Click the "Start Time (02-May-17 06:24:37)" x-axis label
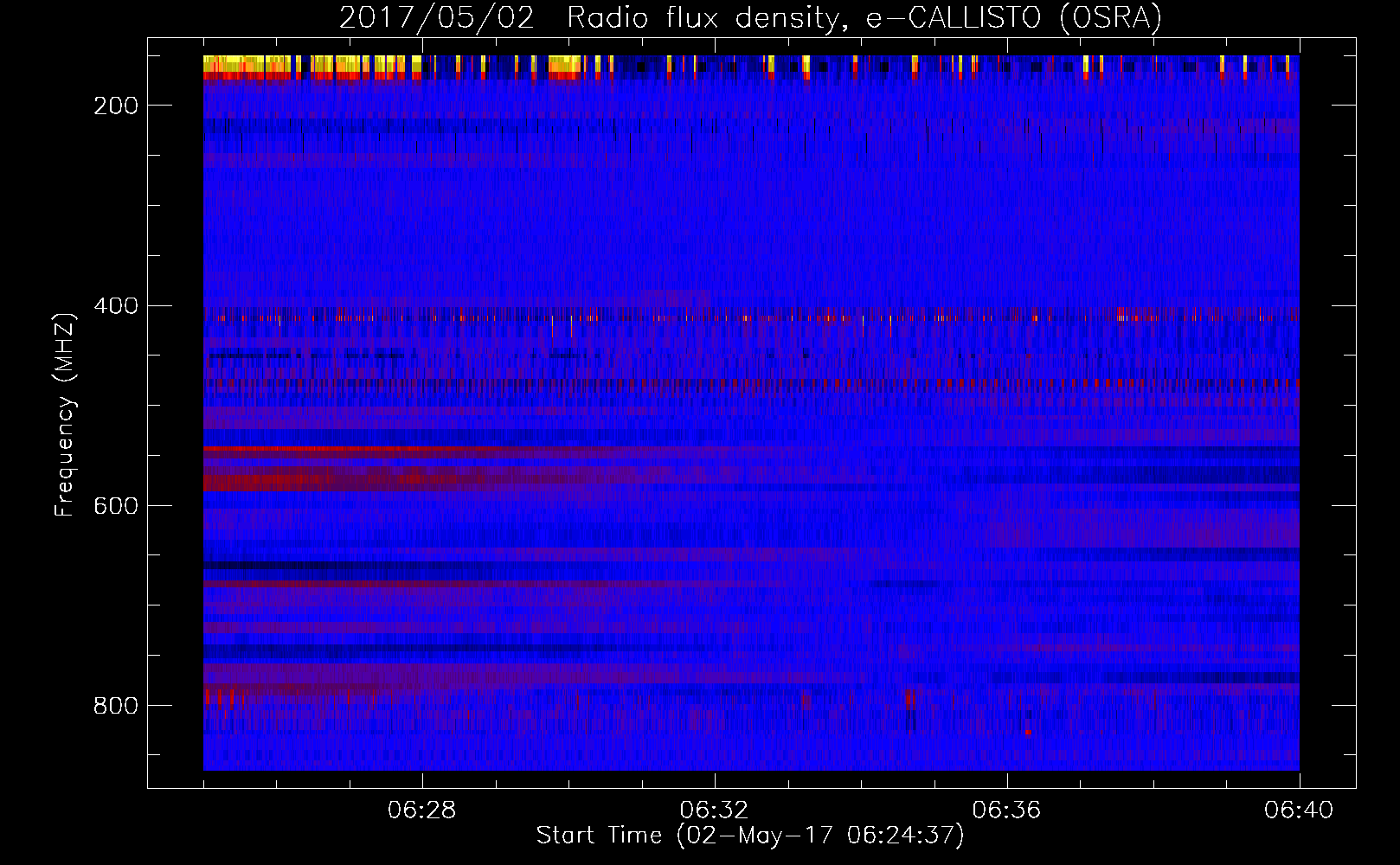The width and height of the screenshot is (1400, 865). click(750, 836)
